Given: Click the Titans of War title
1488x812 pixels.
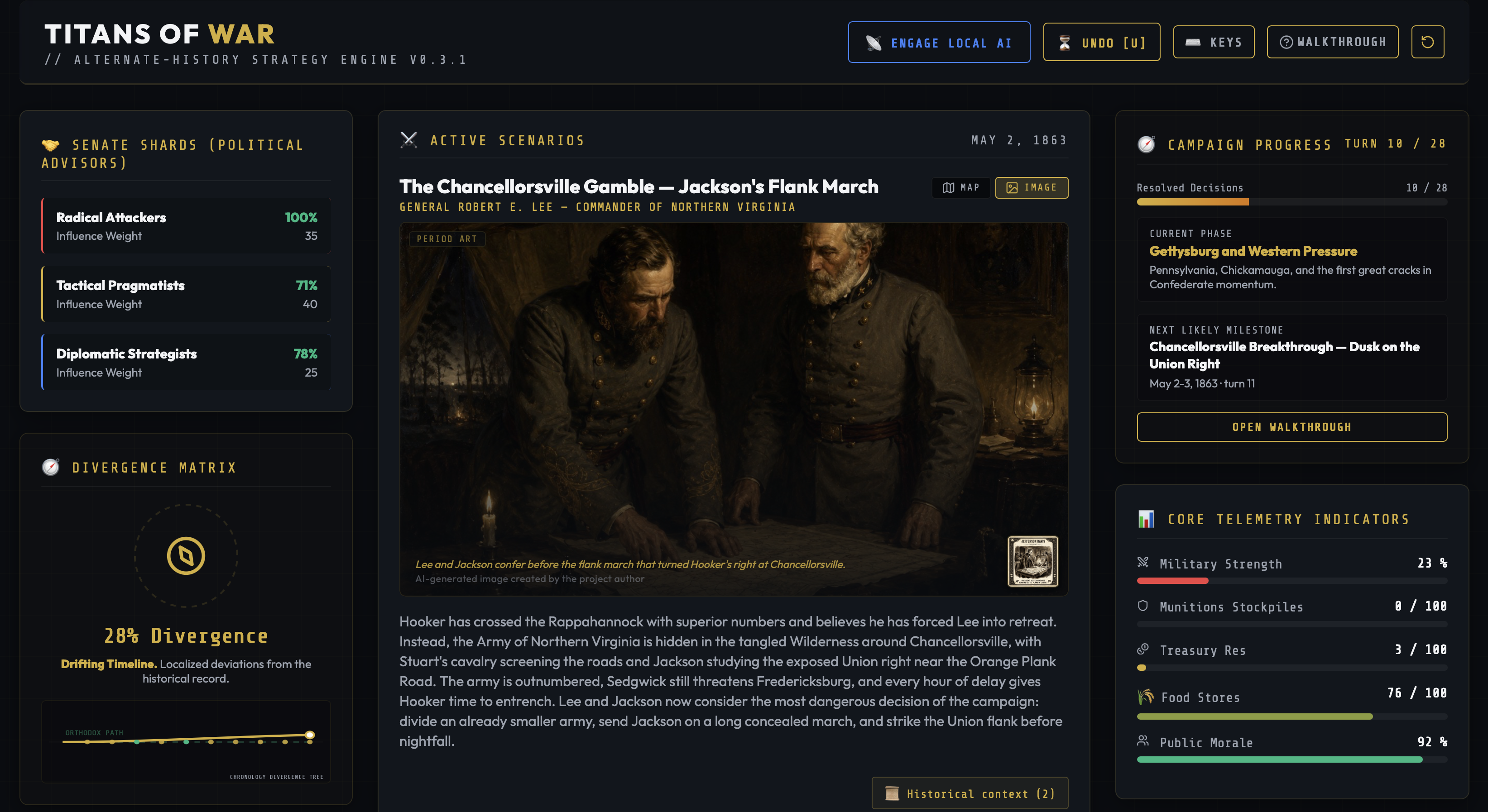Looking at the screenshot, I should click(159, 34).
